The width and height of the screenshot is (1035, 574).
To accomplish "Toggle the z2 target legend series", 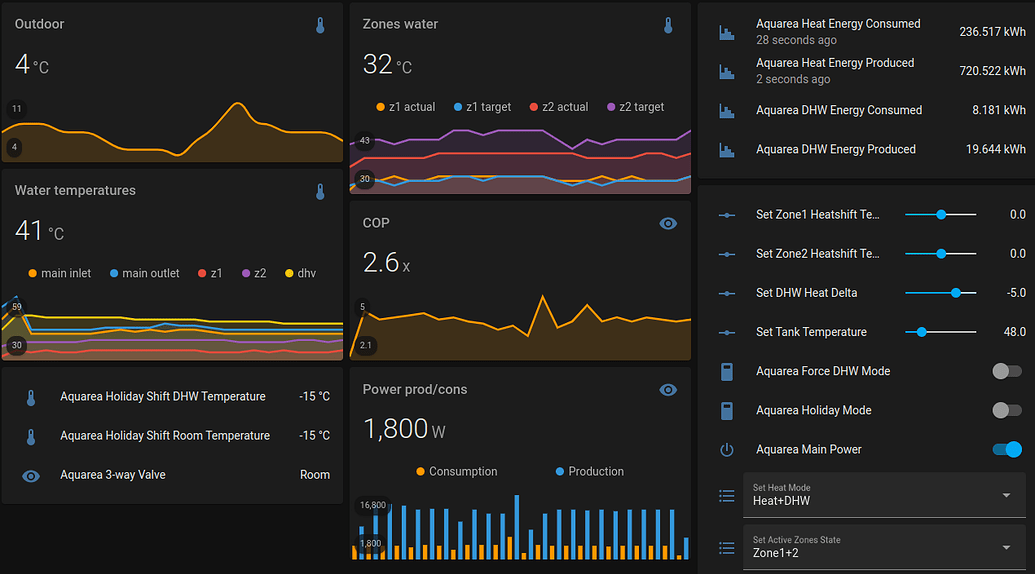I will click(635, 107).
